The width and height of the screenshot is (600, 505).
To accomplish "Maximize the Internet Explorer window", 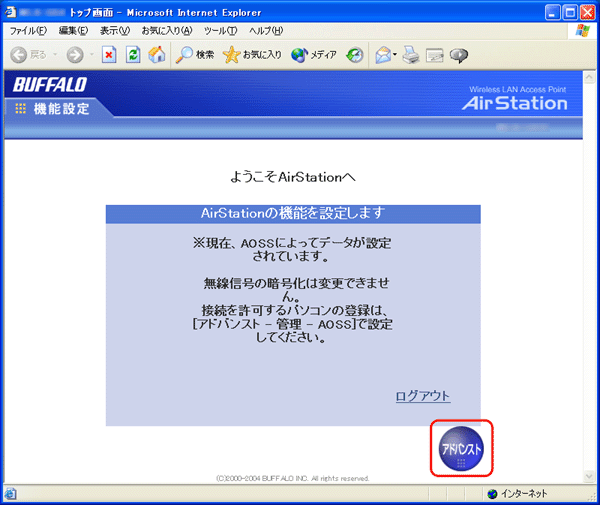I will click(x=570, y=13).
